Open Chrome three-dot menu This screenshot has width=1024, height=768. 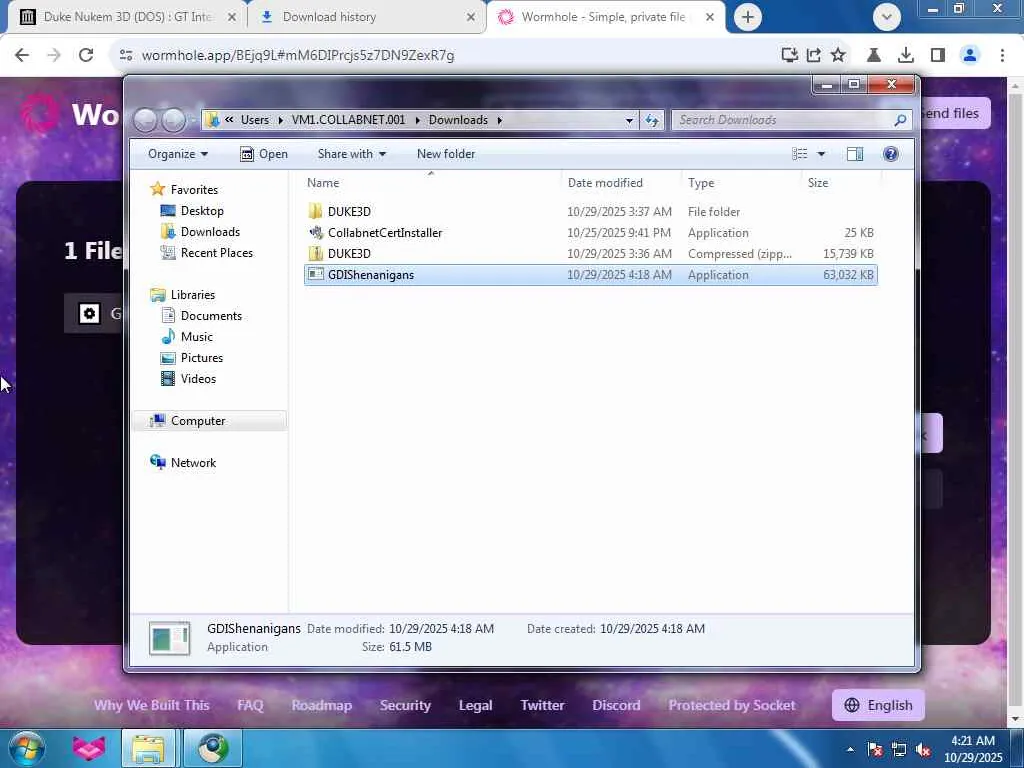click(x=1002, y=56)
